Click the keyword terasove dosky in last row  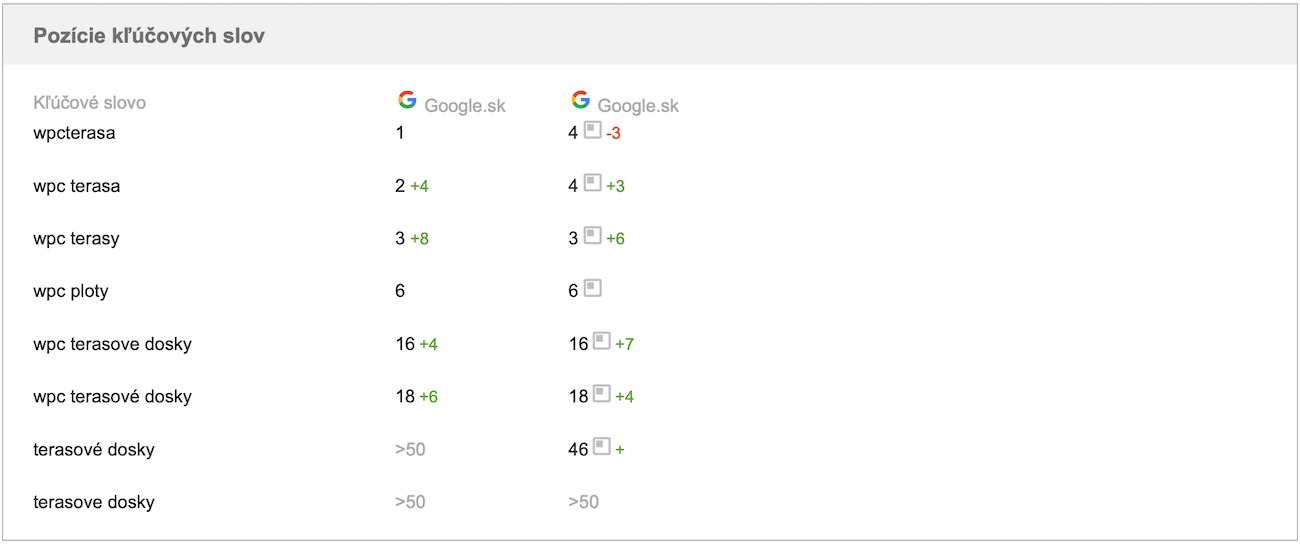coord(94,502)
